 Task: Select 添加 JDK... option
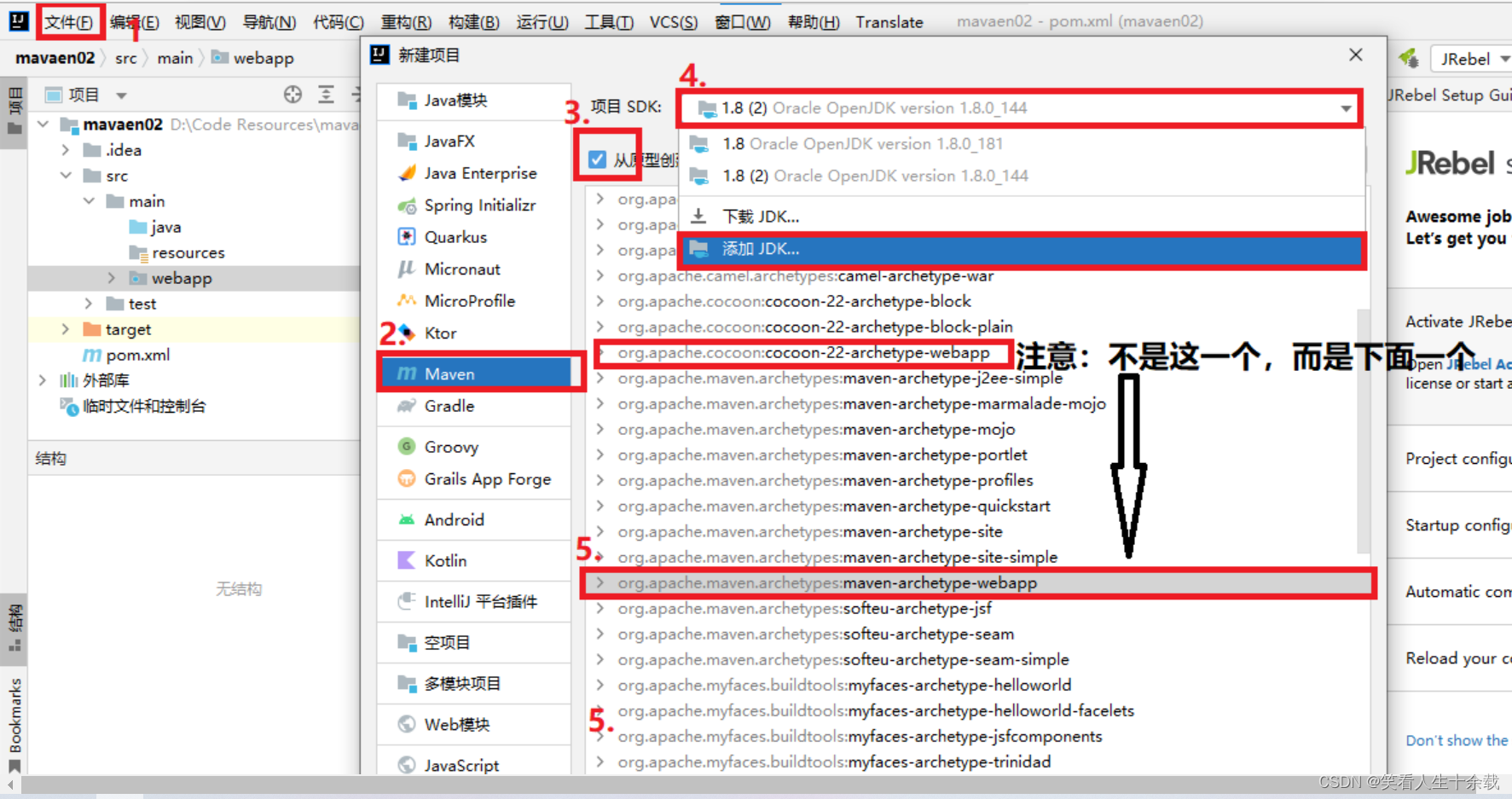1022,249
